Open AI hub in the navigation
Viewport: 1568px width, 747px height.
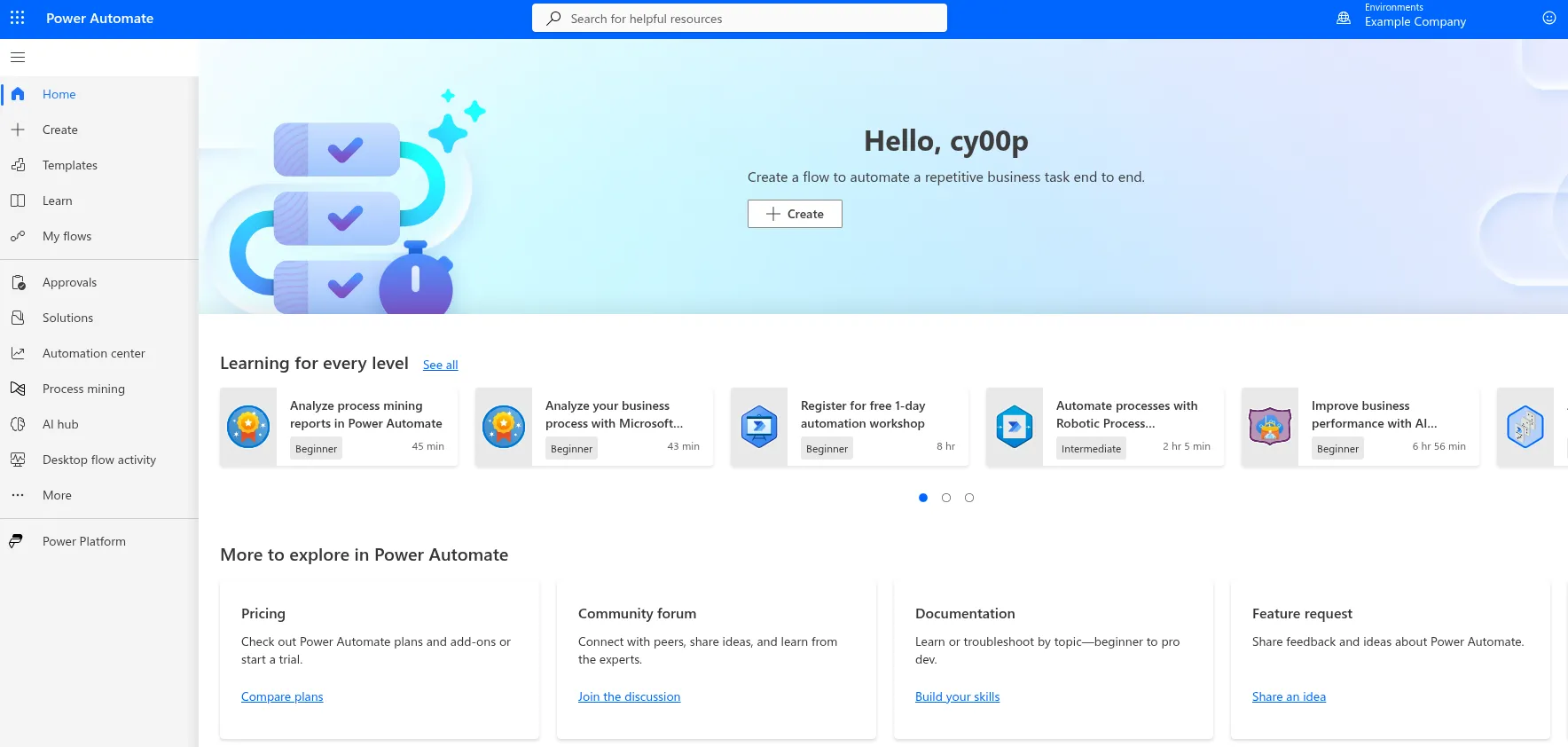point(61,424)
